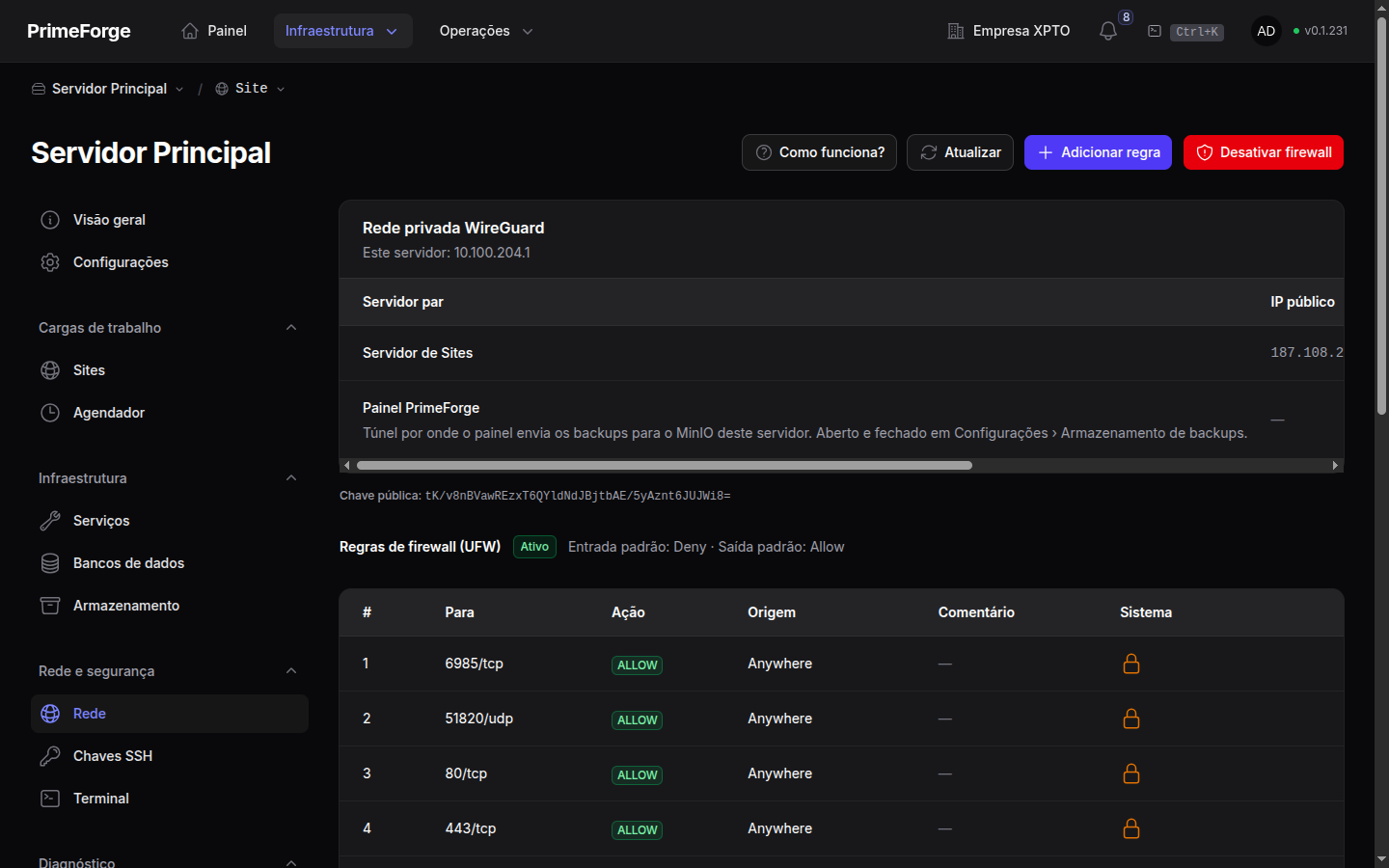The width and height of the screenshot is (1389, 868).
Task: Click the PrimeForge logo
Action: point(79,31)
